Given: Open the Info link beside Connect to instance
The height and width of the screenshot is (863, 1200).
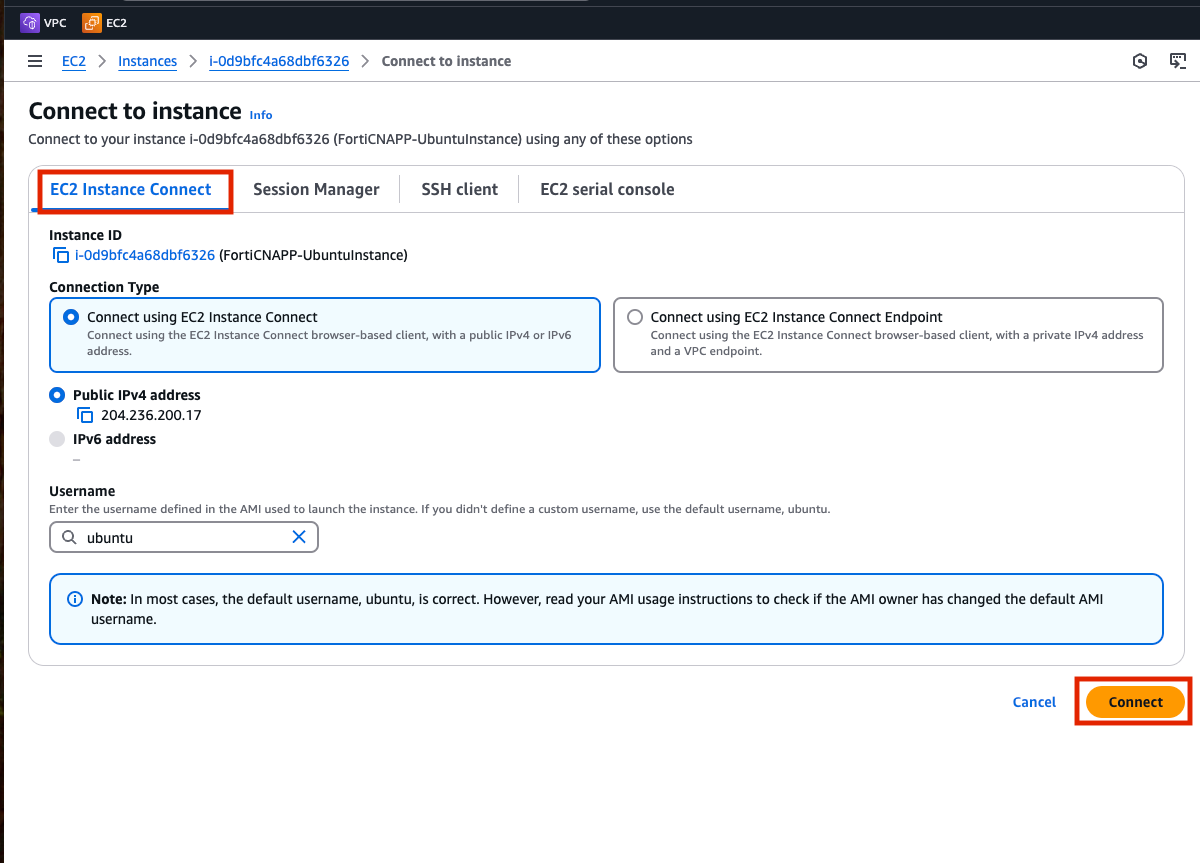Looking at the screenshot, I should pos(261,115).
